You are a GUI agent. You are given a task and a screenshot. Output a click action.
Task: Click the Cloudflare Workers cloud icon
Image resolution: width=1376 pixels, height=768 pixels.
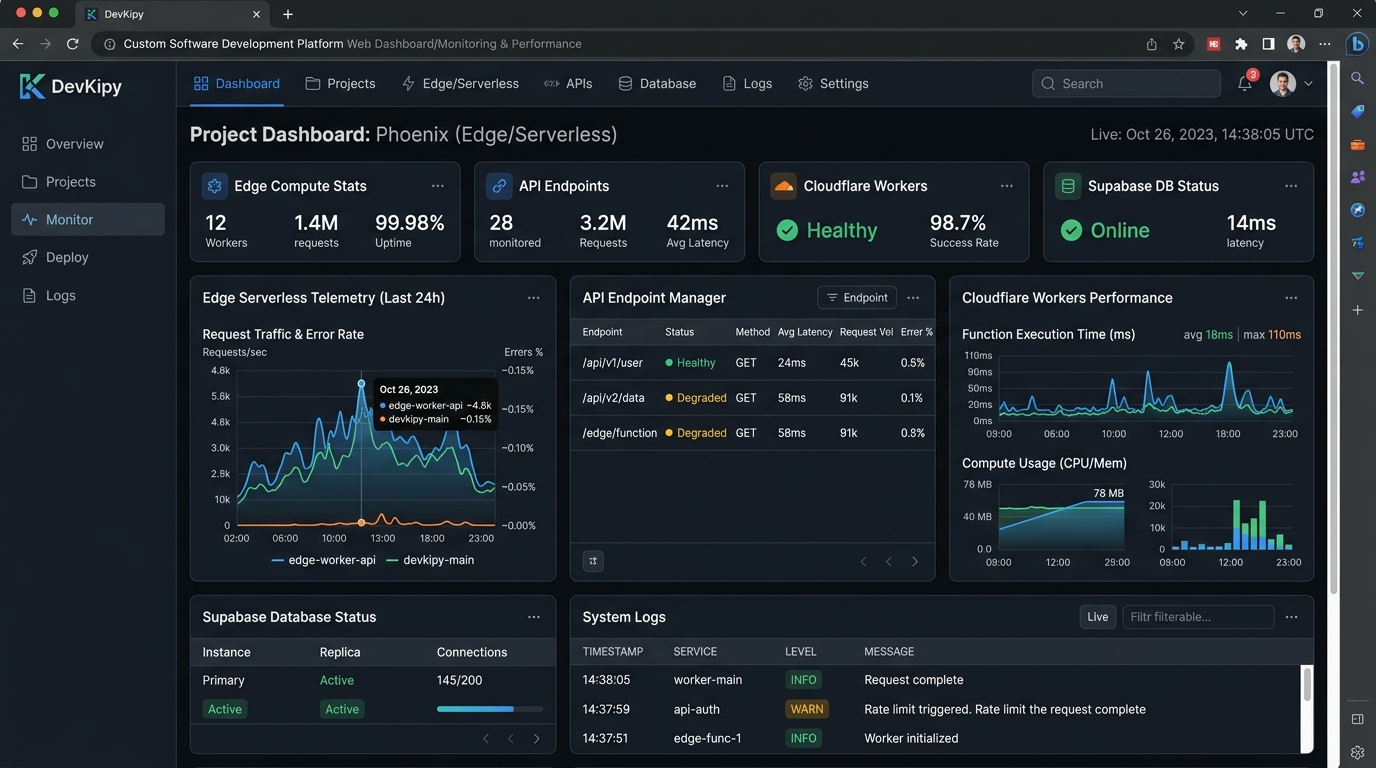tap(784, 186)
